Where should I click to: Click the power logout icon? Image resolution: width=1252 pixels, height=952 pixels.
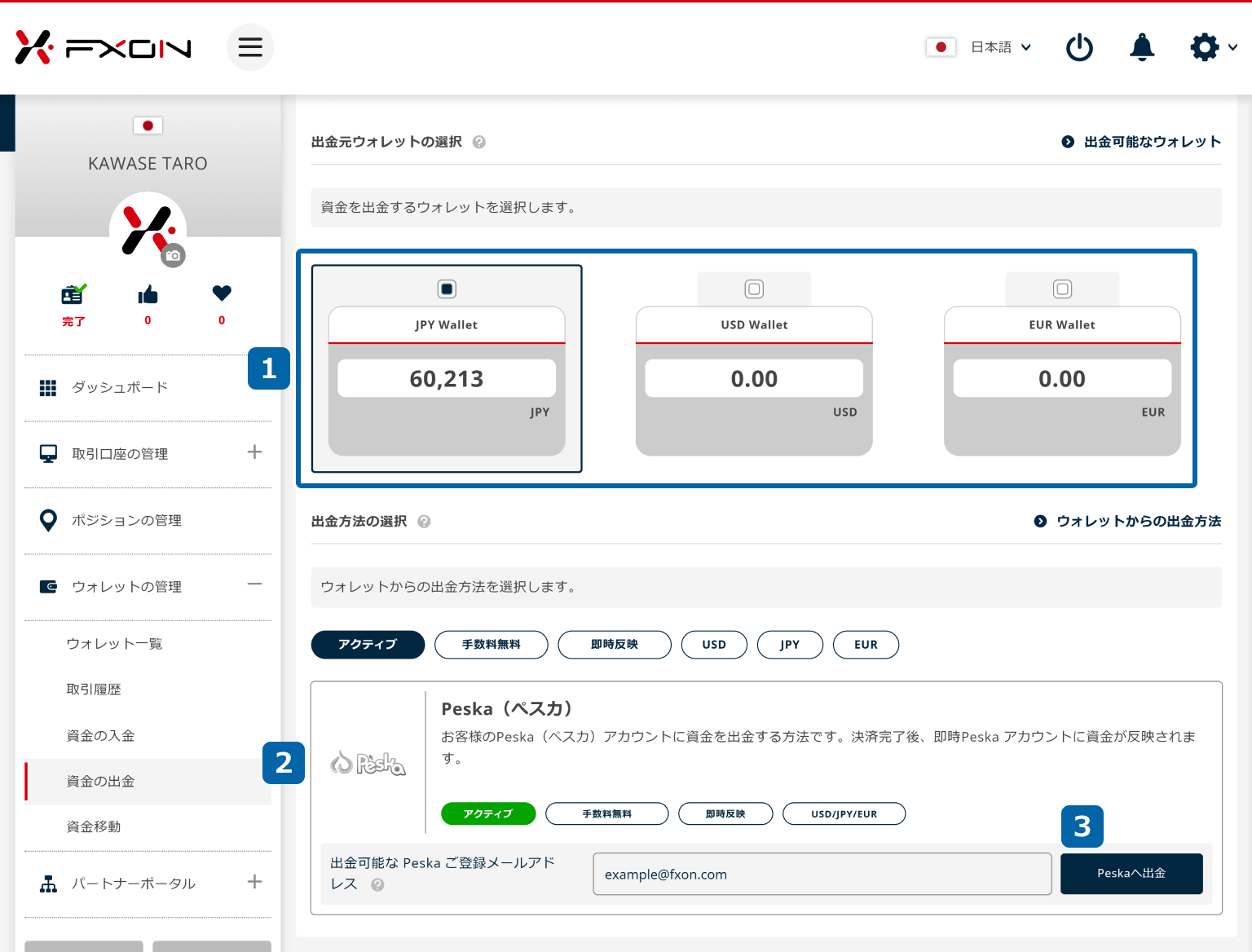1079,47
